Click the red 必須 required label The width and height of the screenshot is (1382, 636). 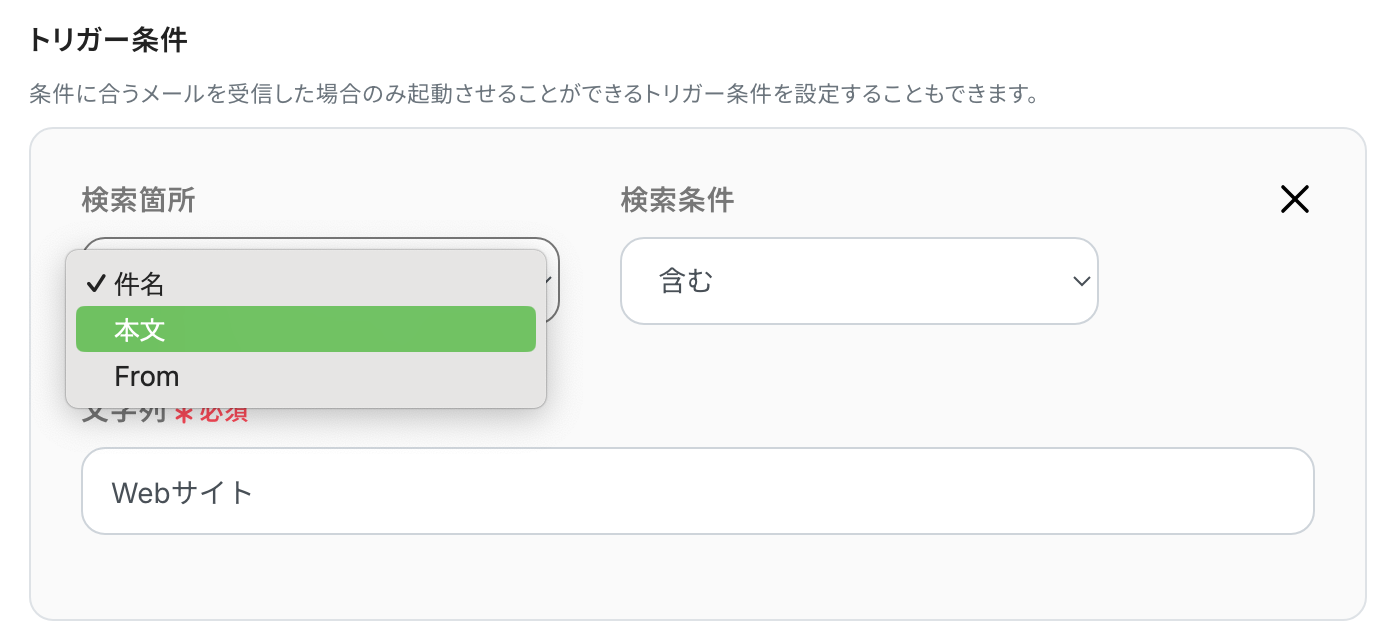224,415
